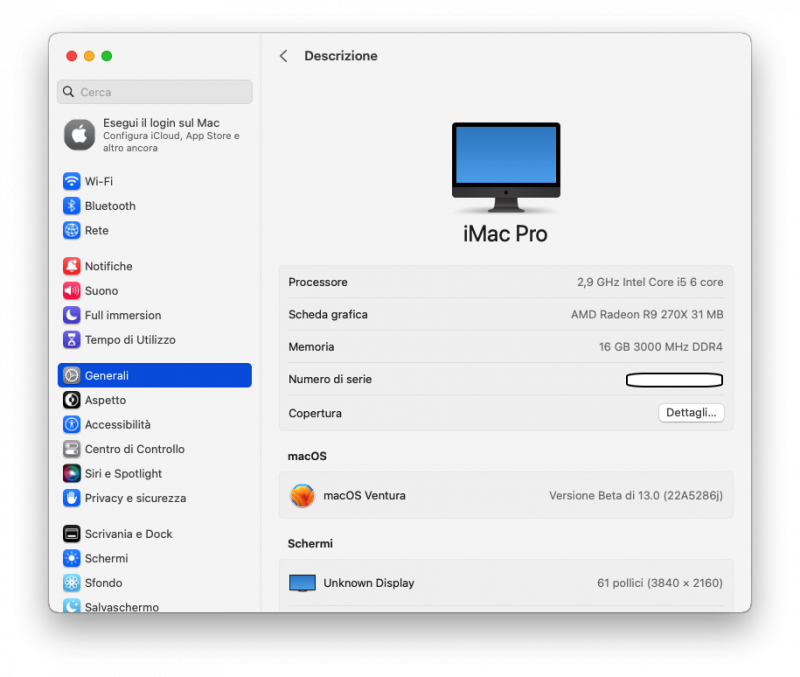The height and width of the screenshot is (677, 800).
Task: Select the Suono settings icon
Action: pyautogui.click(x=71, y=290)
